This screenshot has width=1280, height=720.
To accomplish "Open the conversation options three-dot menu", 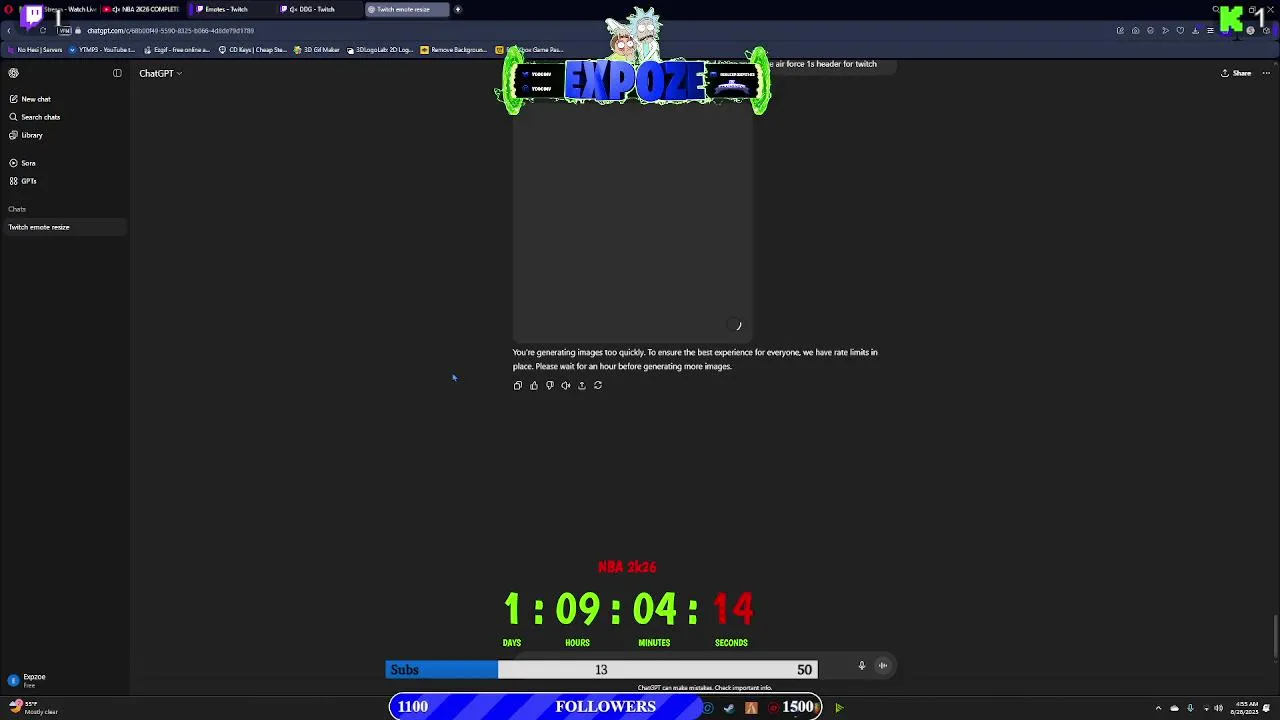I will pos(1266,73).
